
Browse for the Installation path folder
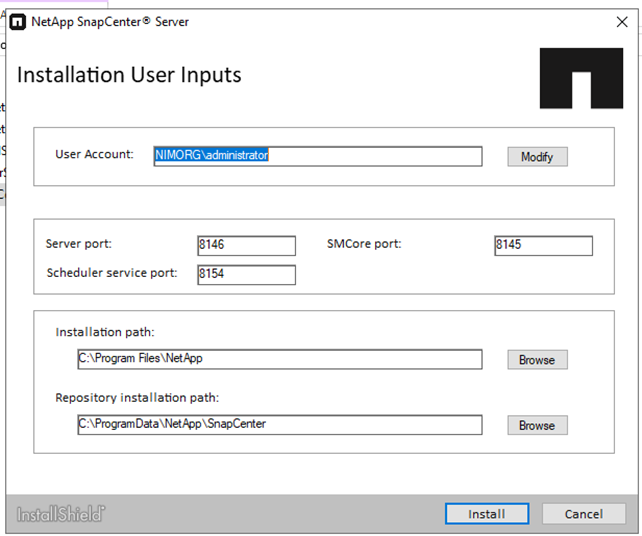click(x=537, y=360)
